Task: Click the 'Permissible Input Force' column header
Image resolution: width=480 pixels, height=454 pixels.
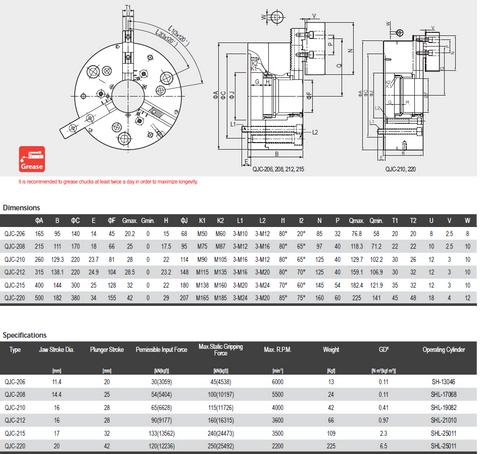Action: click(161, 350)
